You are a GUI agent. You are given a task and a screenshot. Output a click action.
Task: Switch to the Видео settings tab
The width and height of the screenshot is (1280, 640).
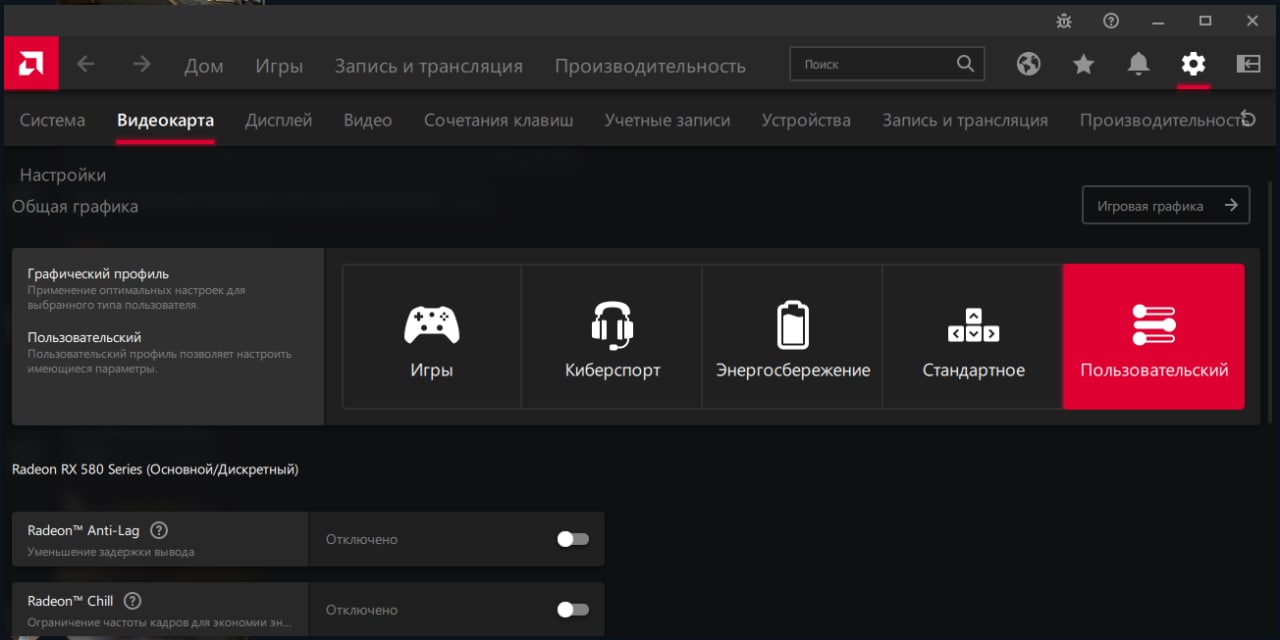(368, 120)
